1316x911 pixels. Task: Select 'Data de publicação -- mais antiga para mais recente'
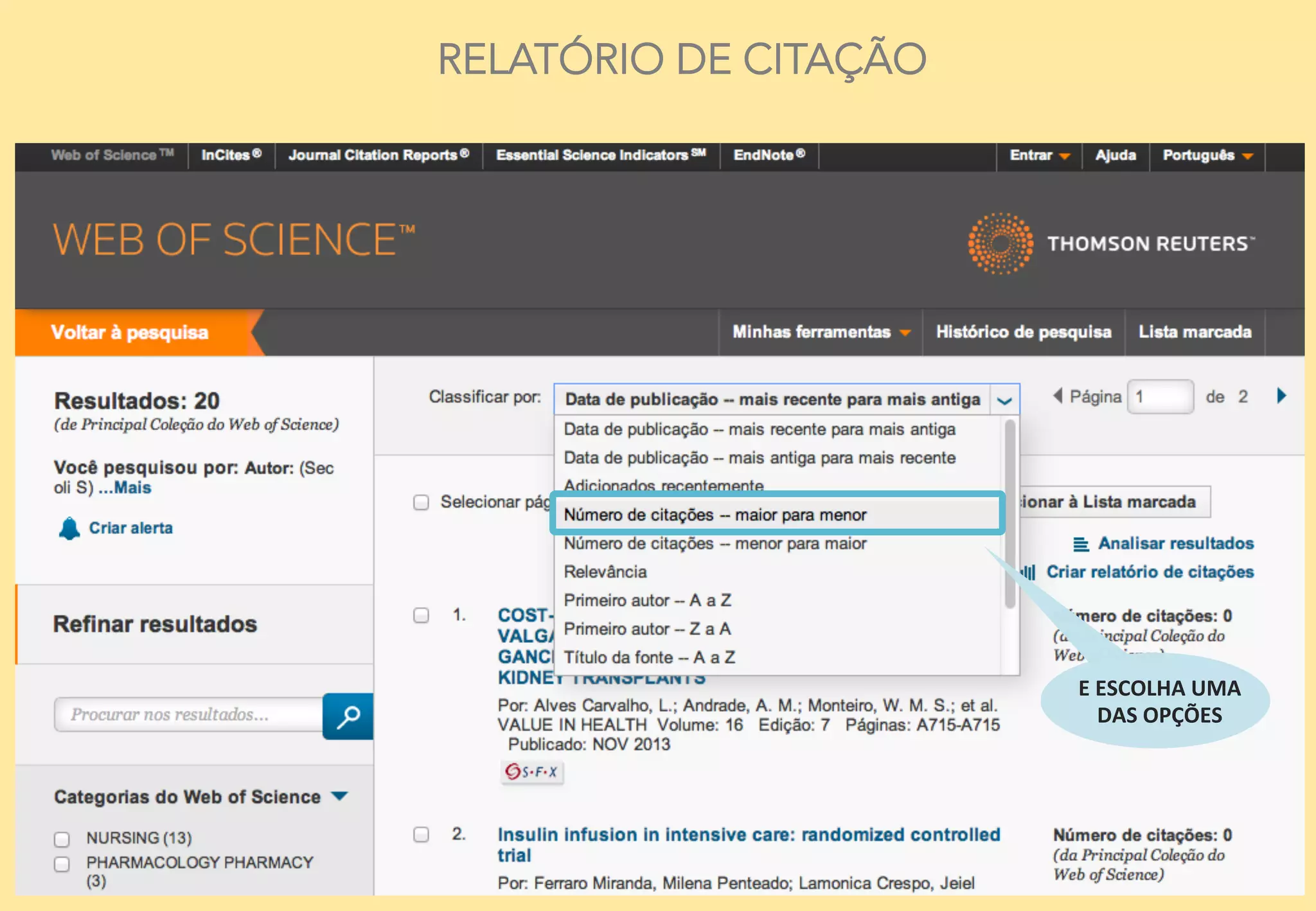[760, 457]
